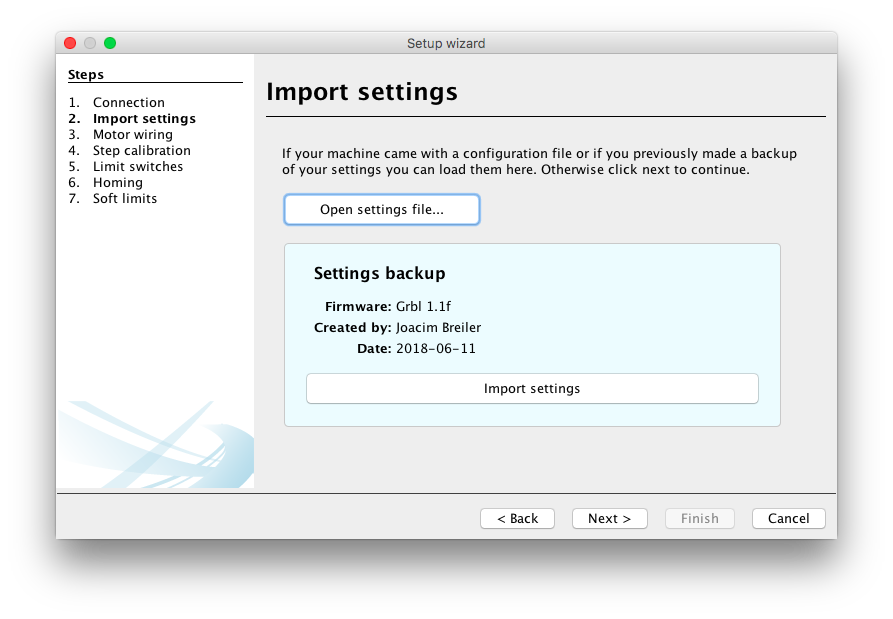Click the Open settings file... button

(382, 210)
